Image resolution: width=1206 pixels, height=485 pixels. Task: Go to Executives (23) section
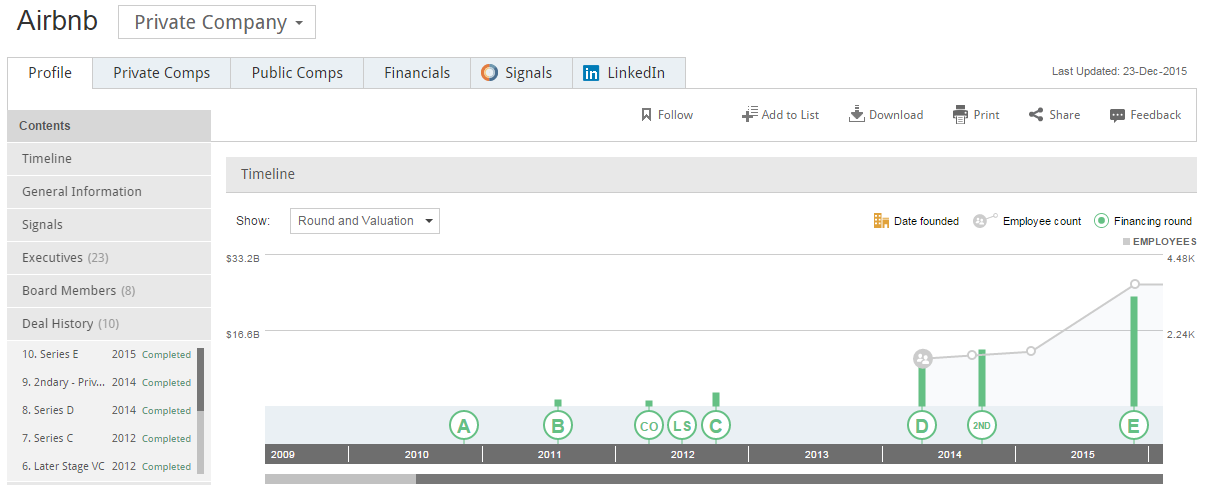pyautogui.click(x=109, y=258)
